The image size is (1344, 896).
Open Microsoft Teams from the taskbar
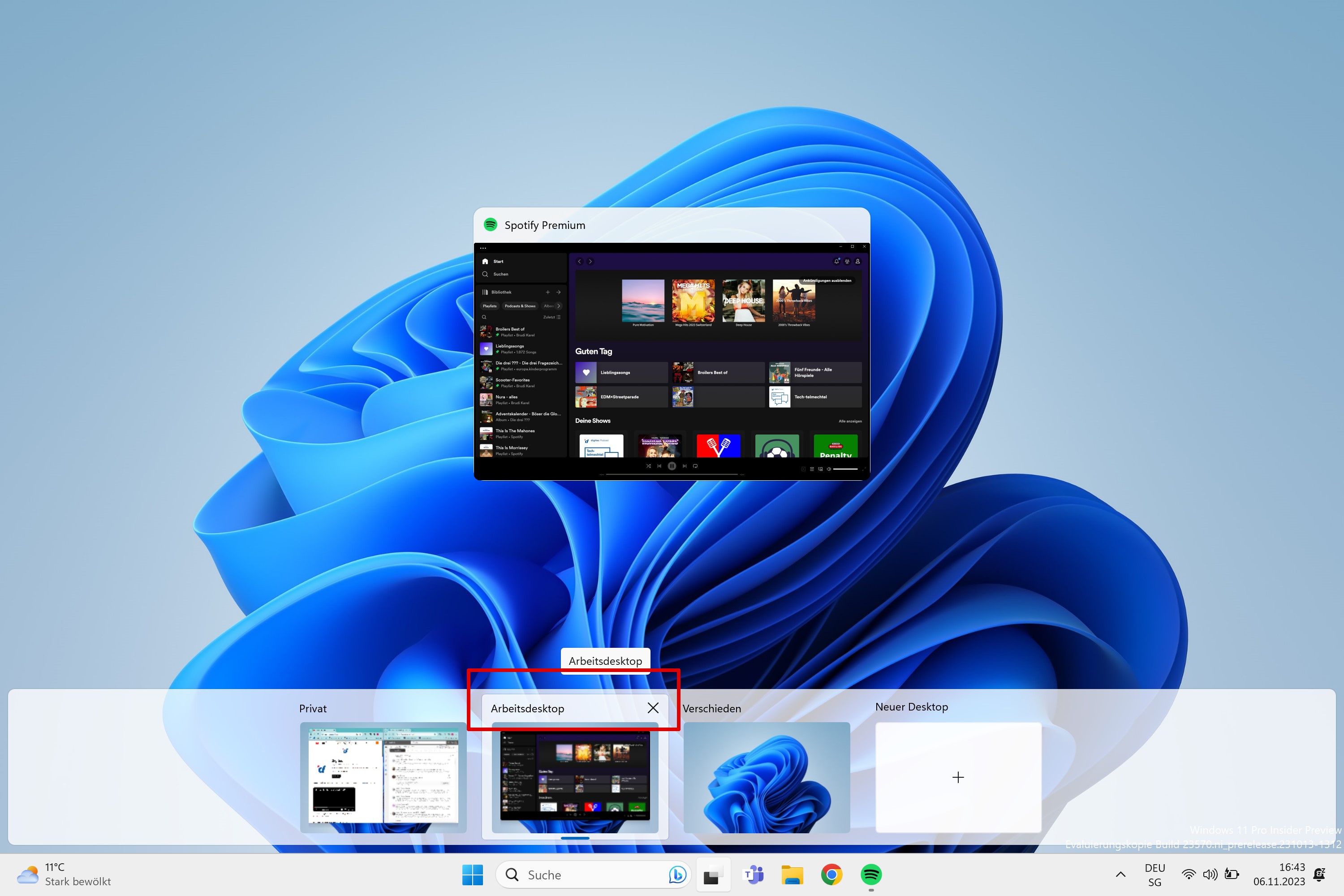(753, 874)
